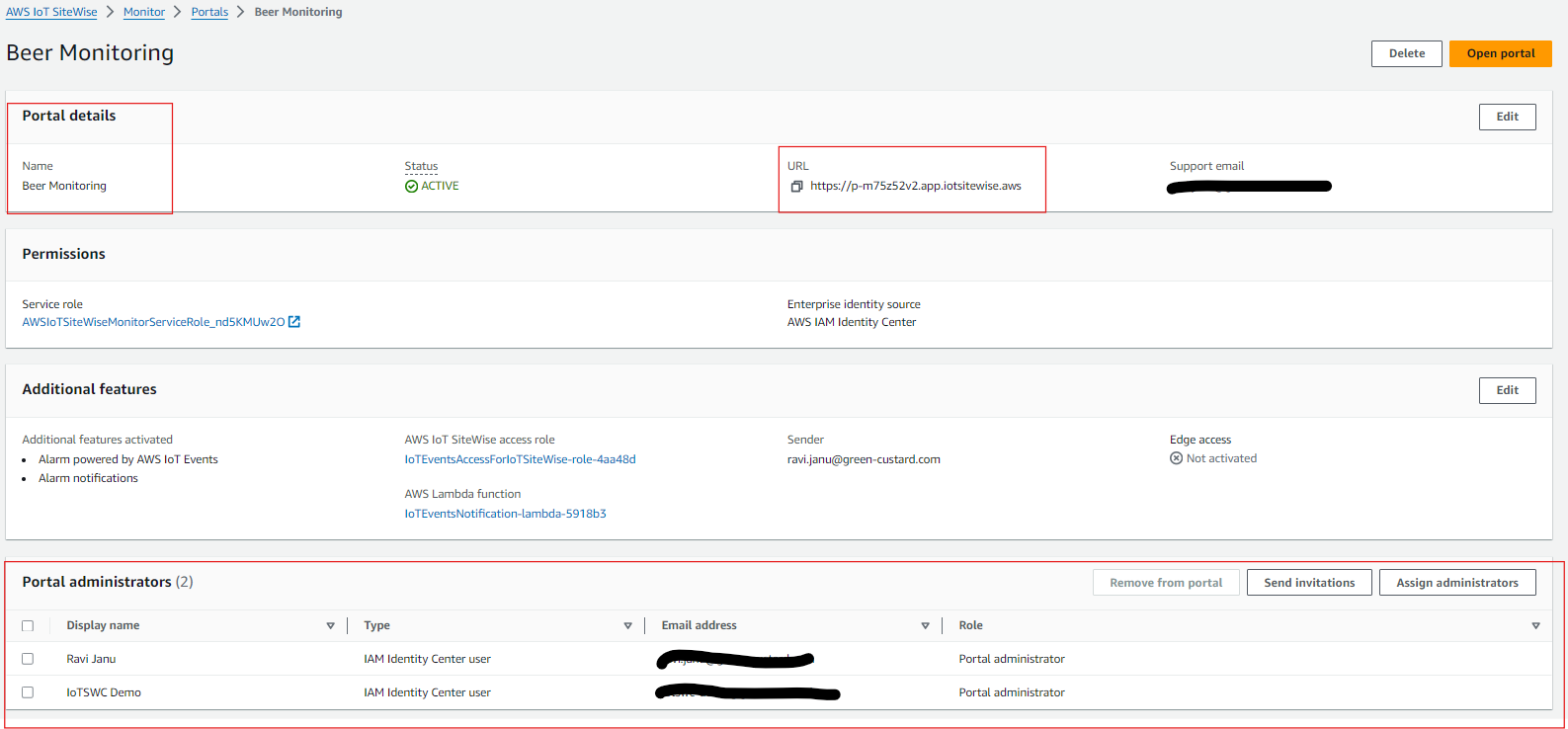Sort by Email address column arrow
This screenshot has height=729, width=1568.
pos(925,625)
